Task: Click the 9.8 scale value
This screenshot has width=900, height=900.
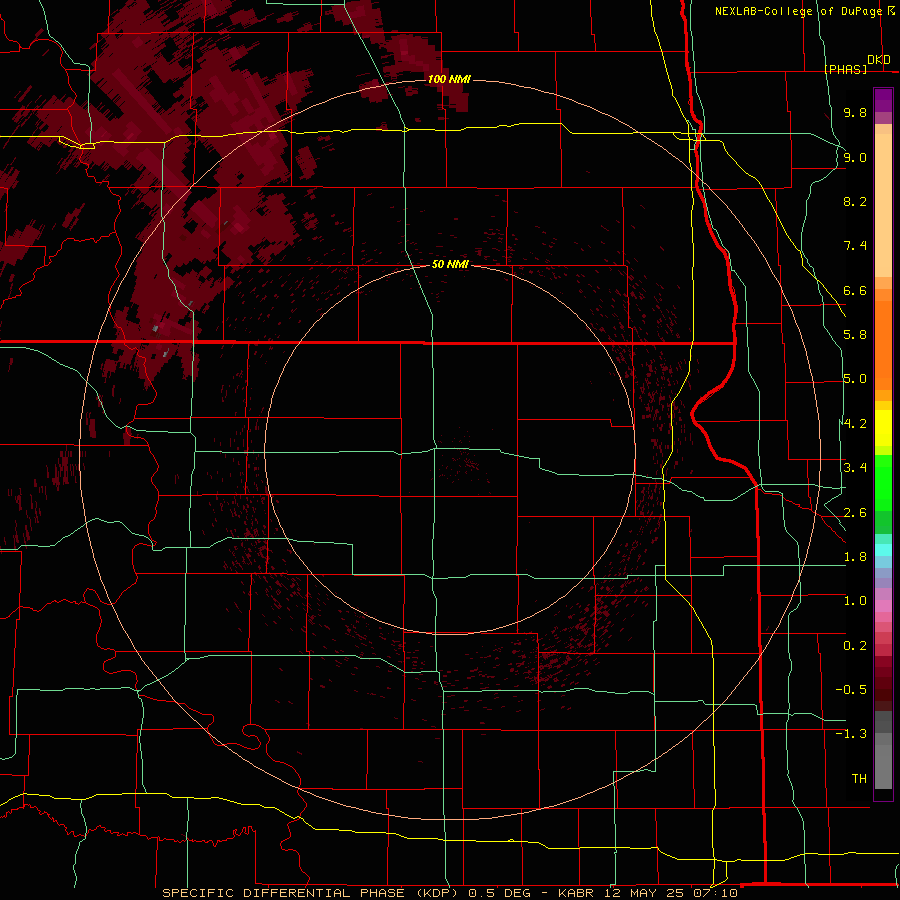Action: point(855,112)
